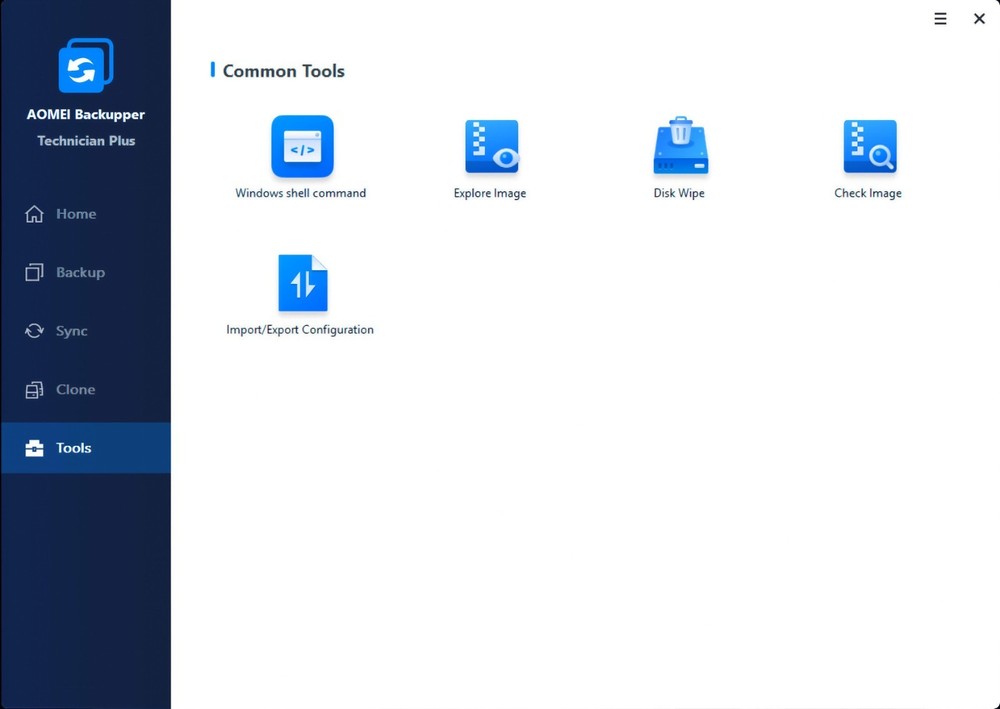
Task: Click the Tools briefcase icon
Action: [x=34, y=447]
